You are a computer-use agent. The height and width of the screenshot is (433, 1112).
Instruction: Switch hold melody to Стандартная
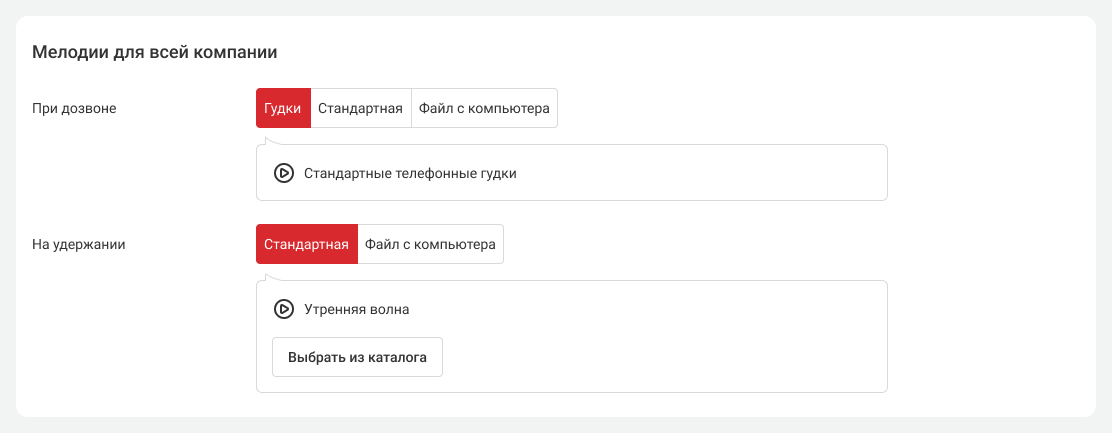(306, 244)
